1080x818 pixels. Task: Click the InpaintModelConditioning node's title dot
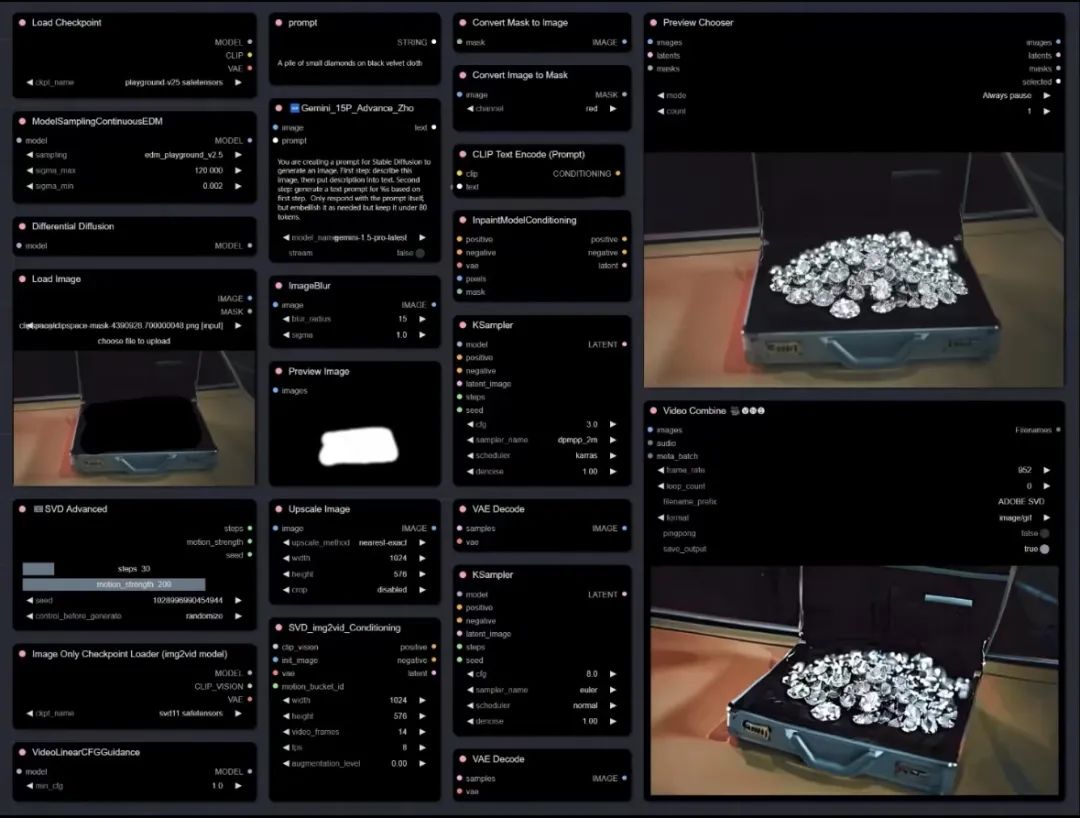tap(462, 220)
